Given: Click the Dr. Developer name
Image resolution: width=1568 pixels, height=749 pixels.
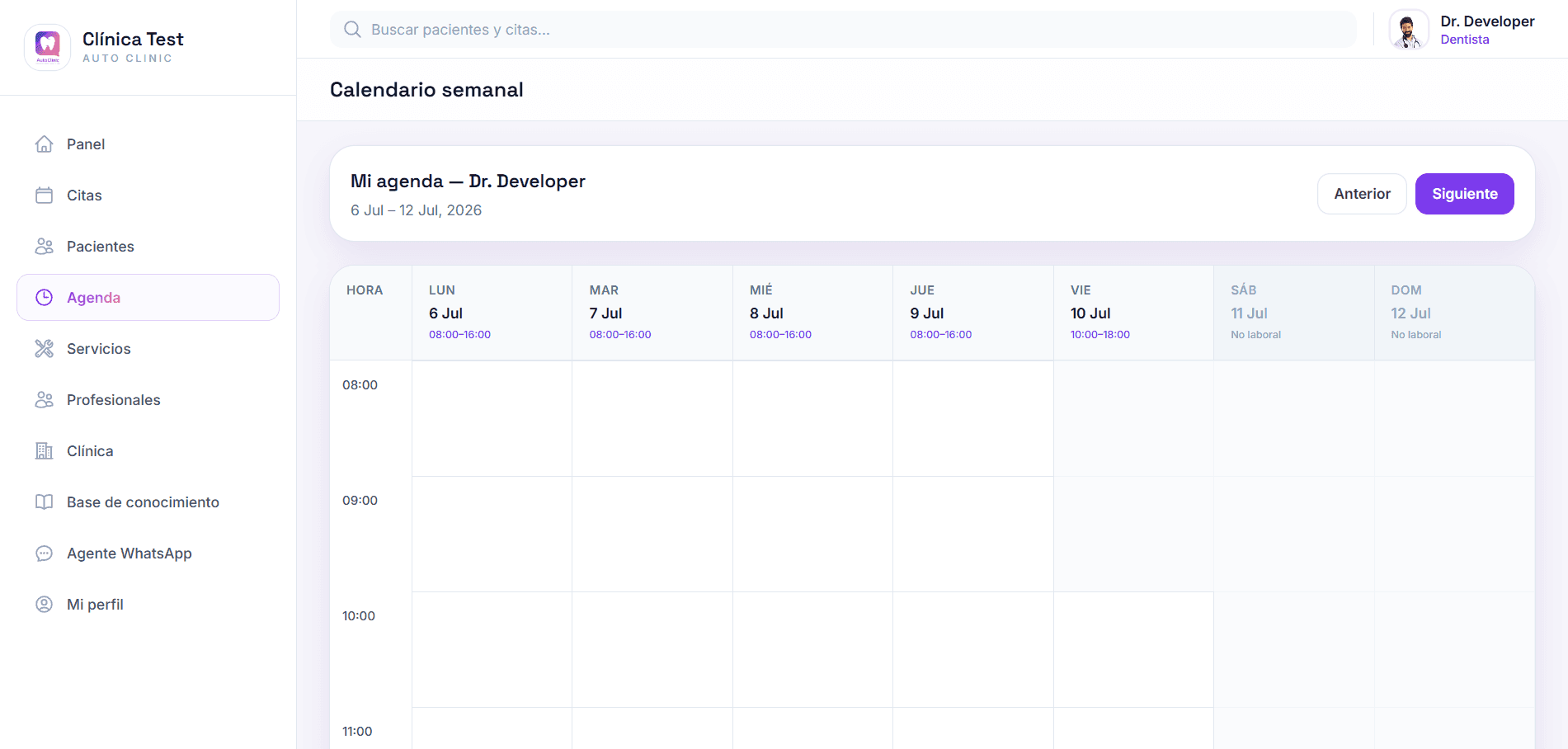Looking at the screenshot, I should click(x=1487, y=21).
